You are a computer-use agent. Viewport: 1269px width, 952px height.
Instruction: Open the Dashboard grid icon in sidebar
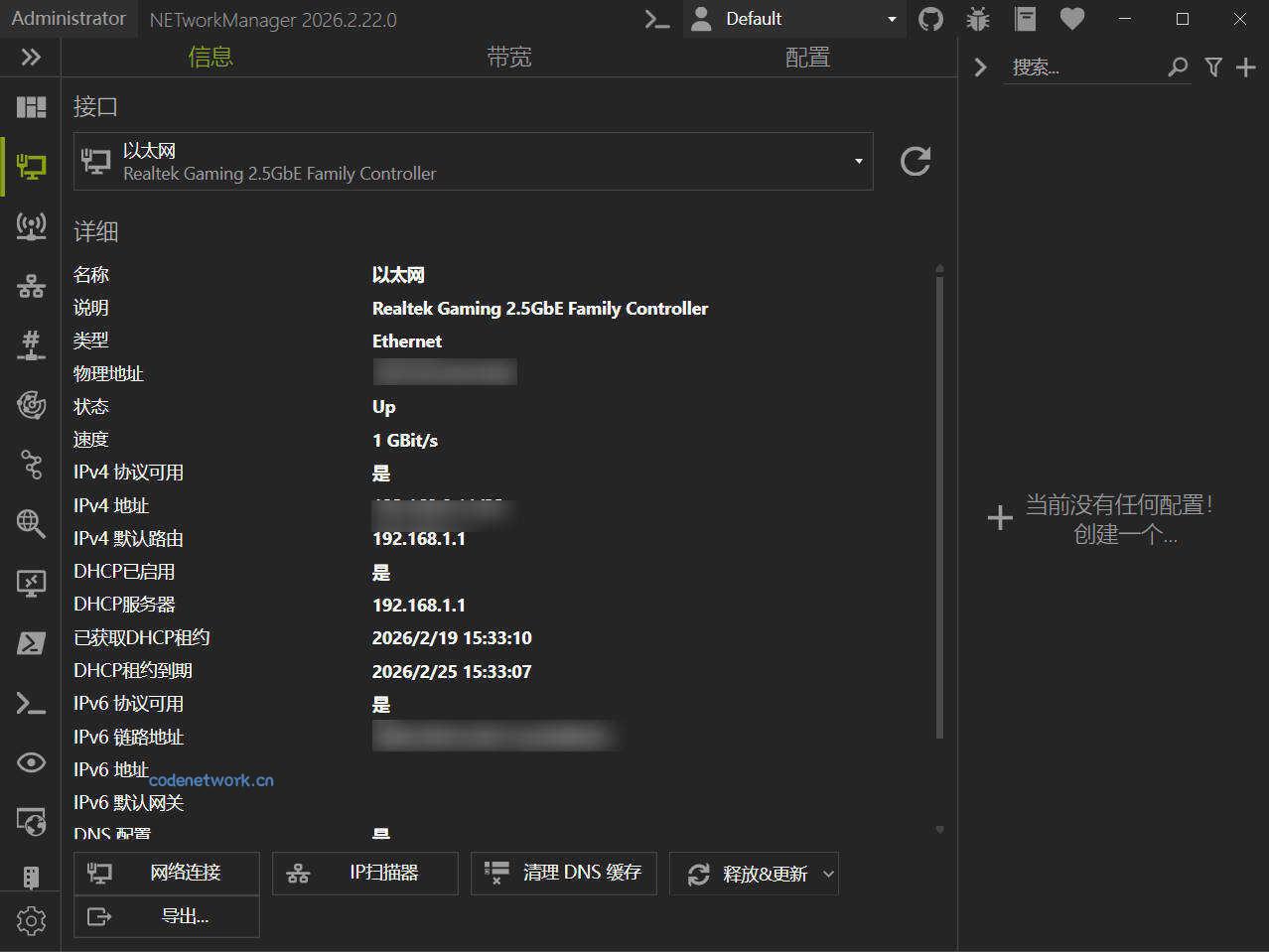[30, 106]
